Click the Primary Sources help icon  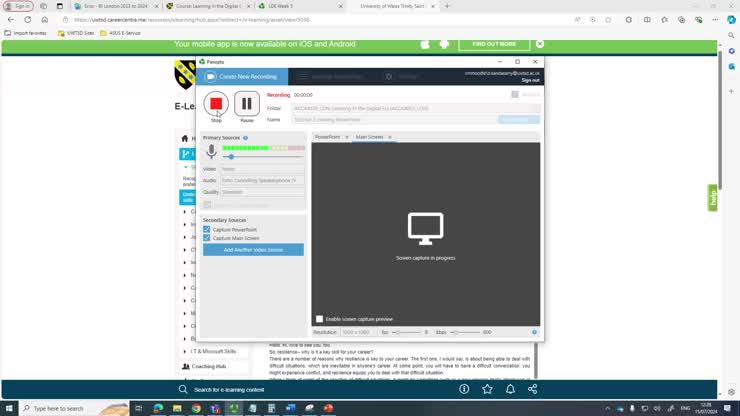click(246, 138)
